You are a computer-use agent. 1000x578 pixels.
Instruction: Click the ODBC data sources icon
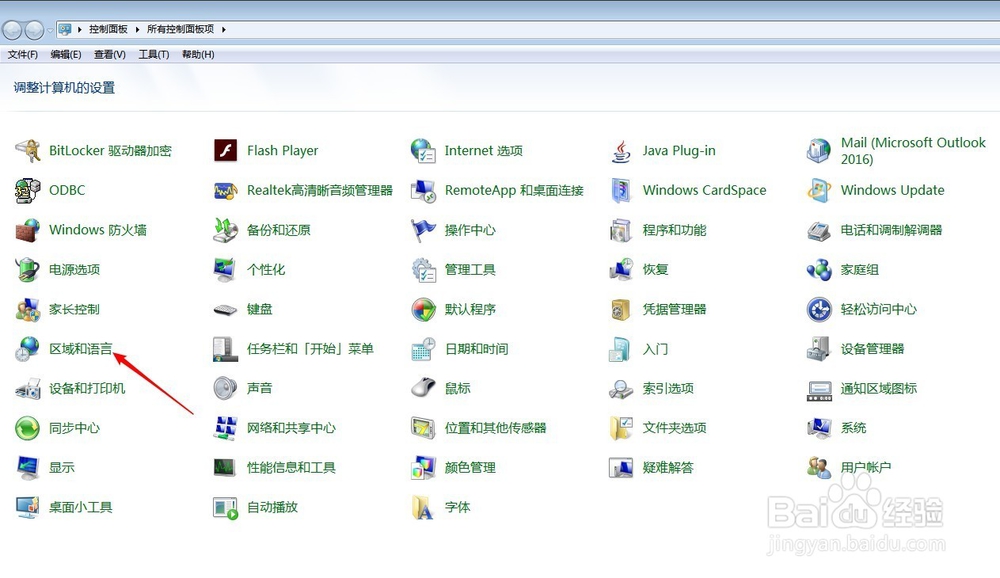click(x=28, y=190)
